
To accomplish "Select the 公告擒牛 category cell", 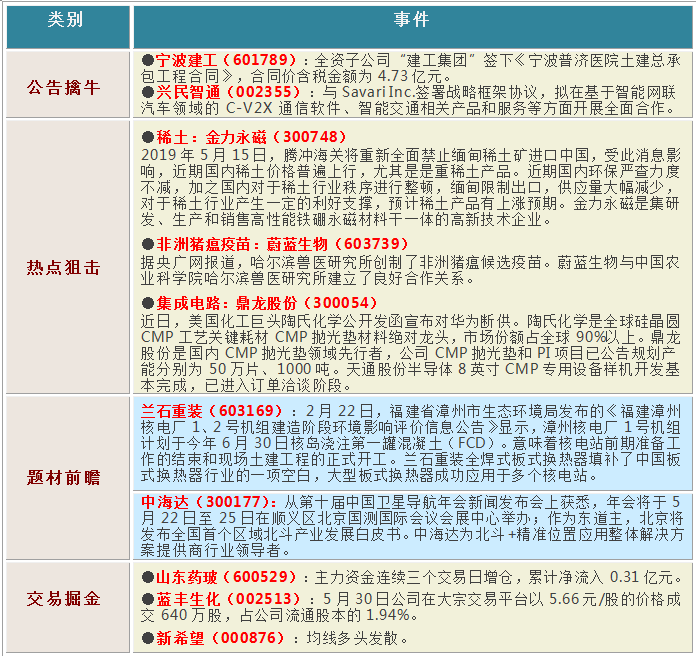I will tap(68, 85).
